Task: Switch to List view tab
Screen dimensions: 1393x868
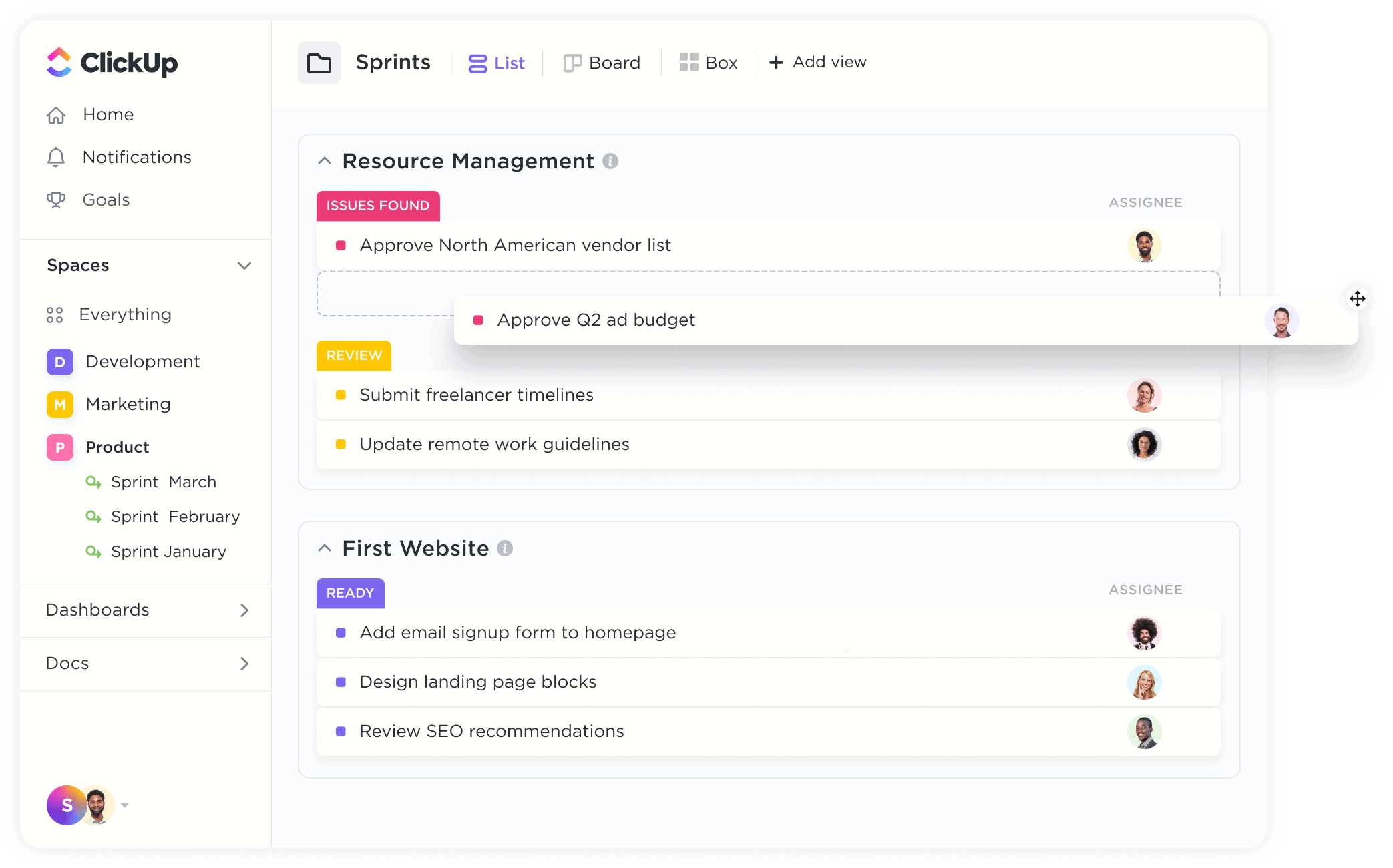Action: point(499,62)
